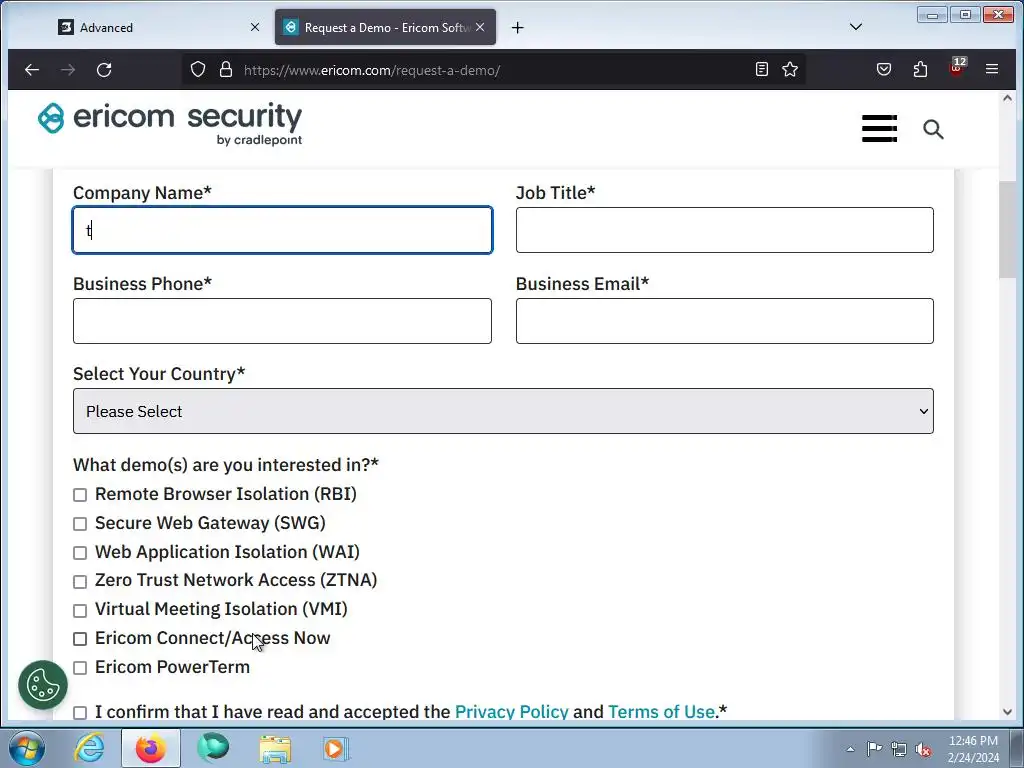The image size is (1024, 768).
Task: Click the network tray icon
Action: coord(899,749)
